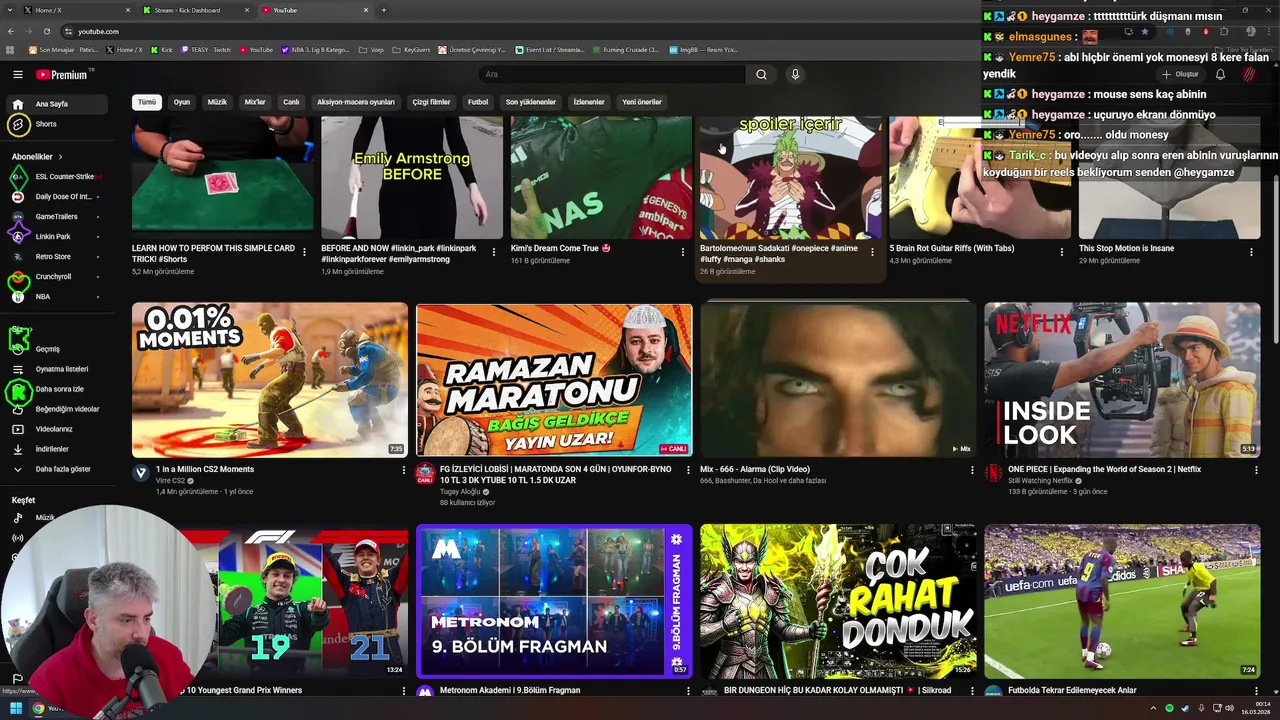Select the Futbol filter chip

[478, 102]
